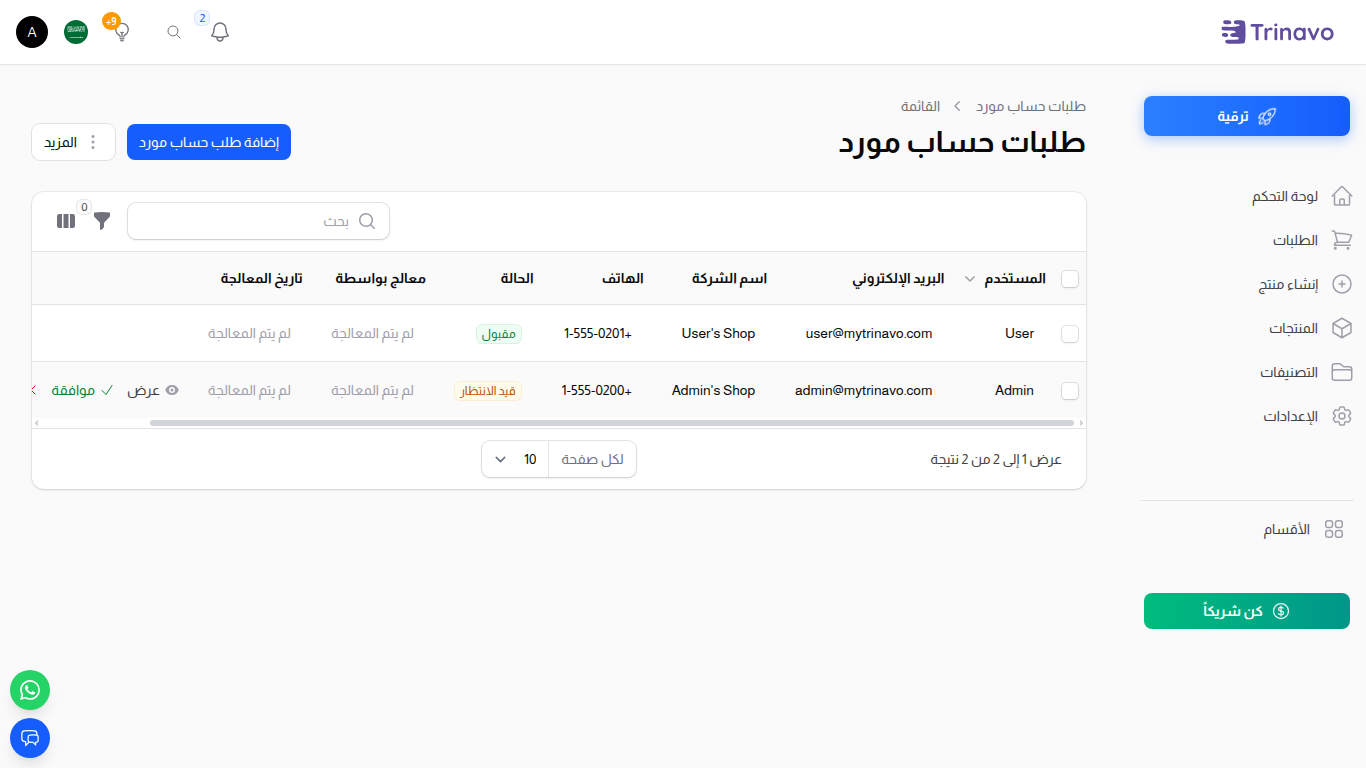1366x768 pixels.
Task: Click admin@mytrinavo.com cell
Action: click(x=864, y=391)
